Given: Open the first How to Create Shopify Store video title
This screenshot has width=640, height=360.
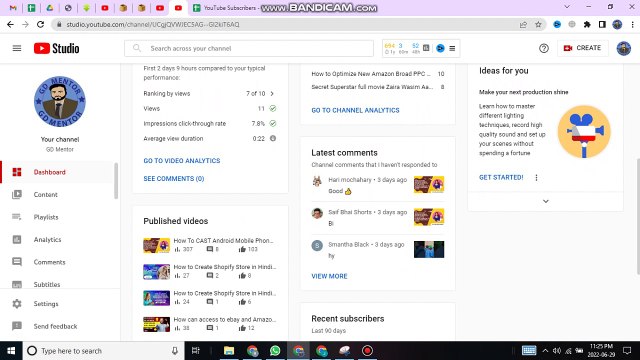Looking at the screenshot, I should (x=224, y=267).
